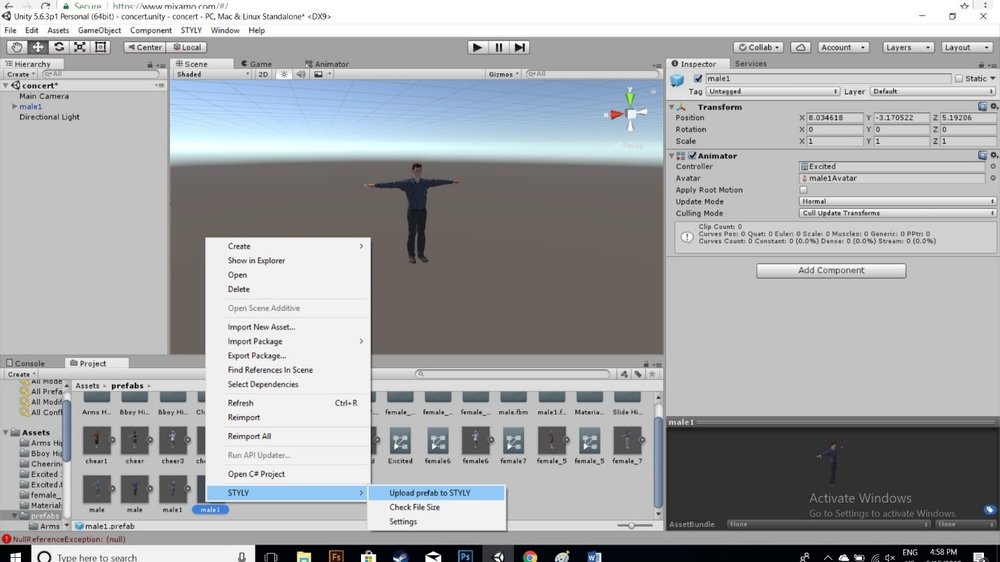
Task: Toggle the Static checkbox
Action: click(x=959, y=78)
